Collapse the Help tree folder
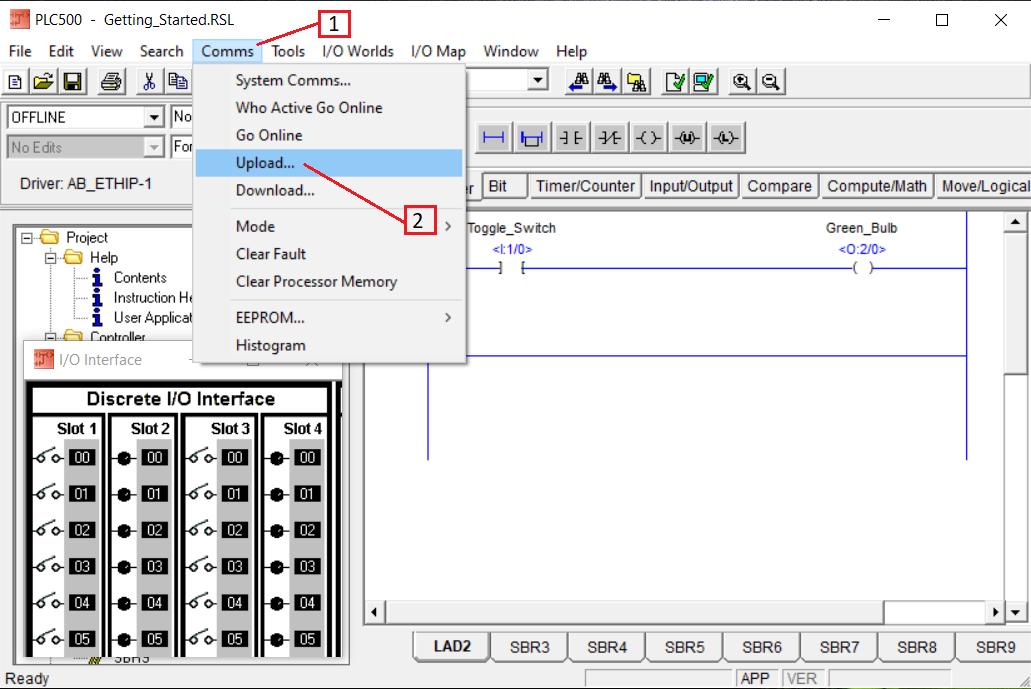This screenshot has height=689, width=1031. point(50,258)
